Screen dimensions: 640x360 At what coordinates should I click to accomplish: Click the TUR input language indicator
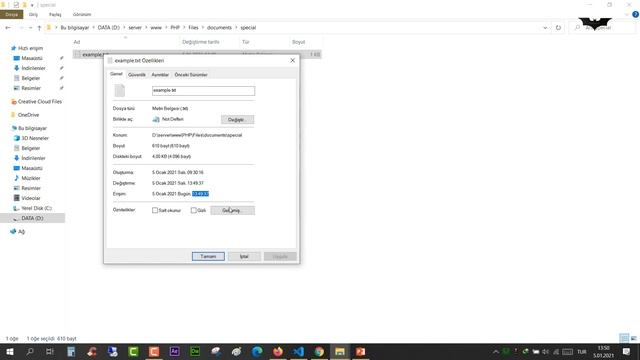pyautogui.click(x=582, y=351)
